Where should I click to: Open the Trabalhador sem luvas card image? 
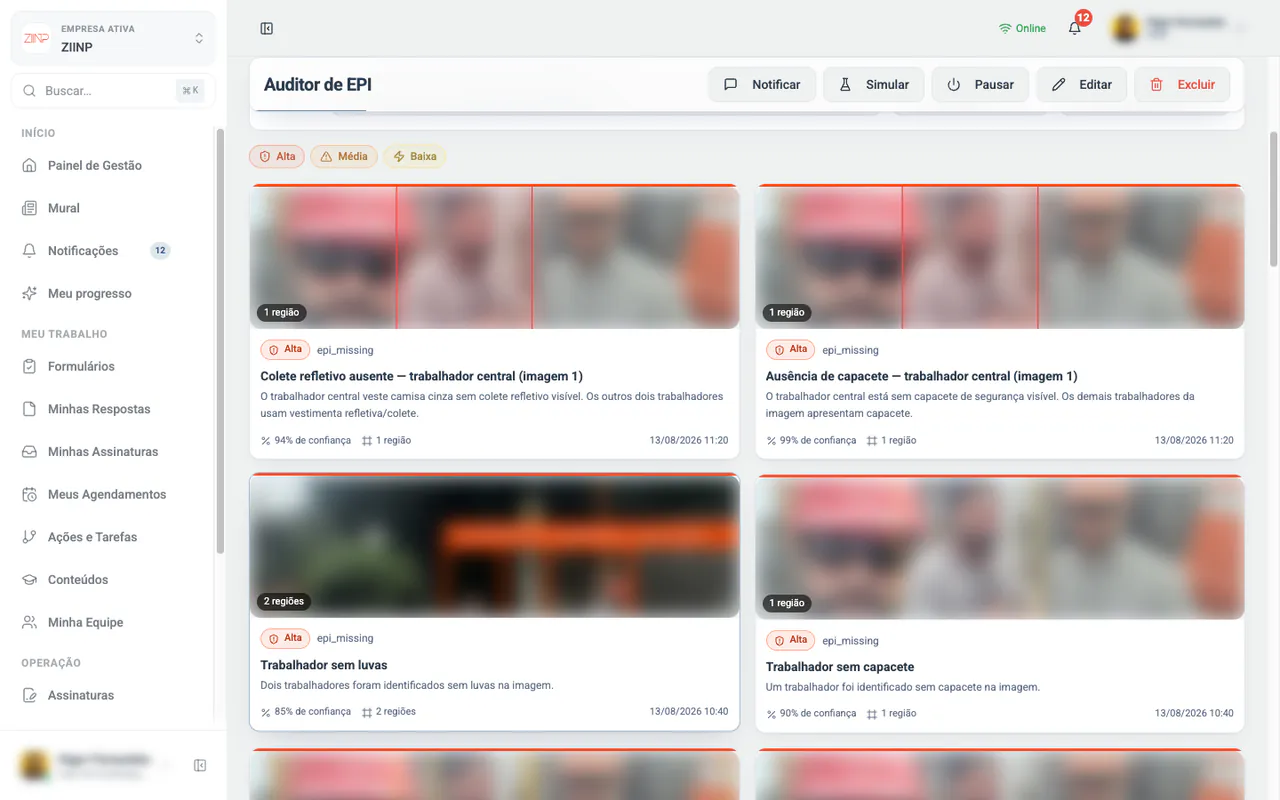click(x=495, y=546)
